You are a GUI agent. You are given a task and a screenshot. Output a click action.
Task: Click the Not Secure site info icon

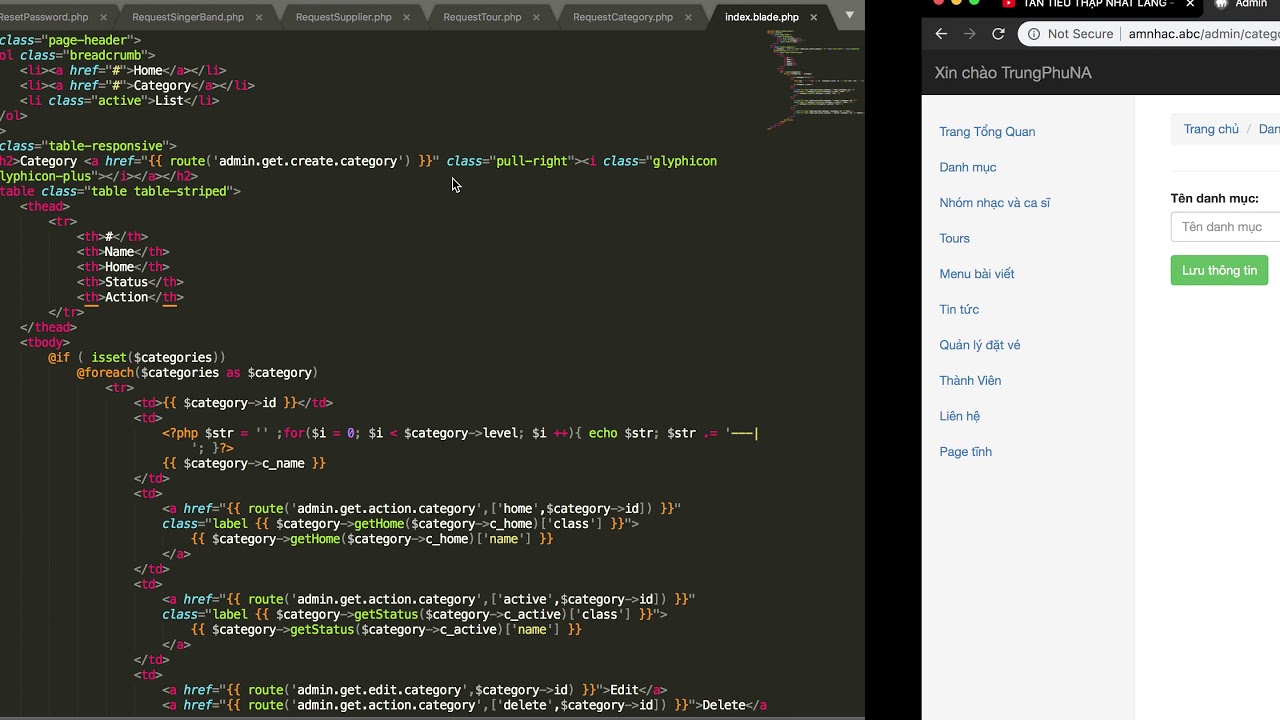coord(1034,34)
